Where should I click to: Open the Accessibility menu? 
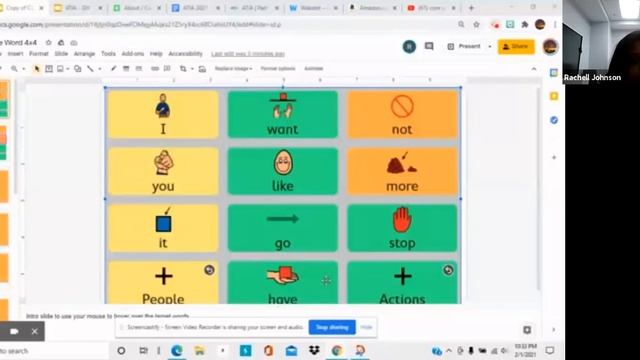pyautogui.click(x=185, y=54)
